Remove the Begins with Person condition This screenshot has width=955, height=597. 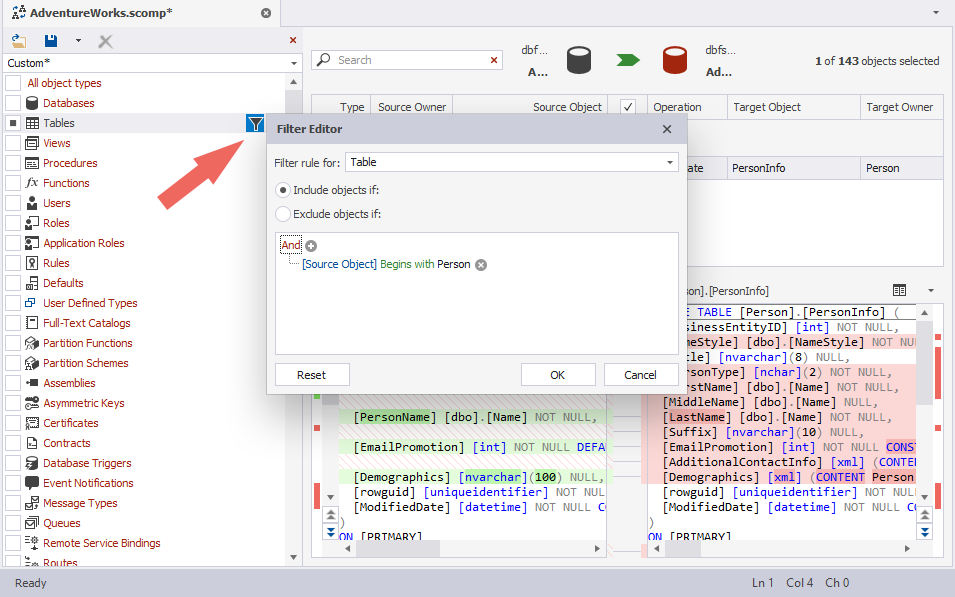point(481,265)
